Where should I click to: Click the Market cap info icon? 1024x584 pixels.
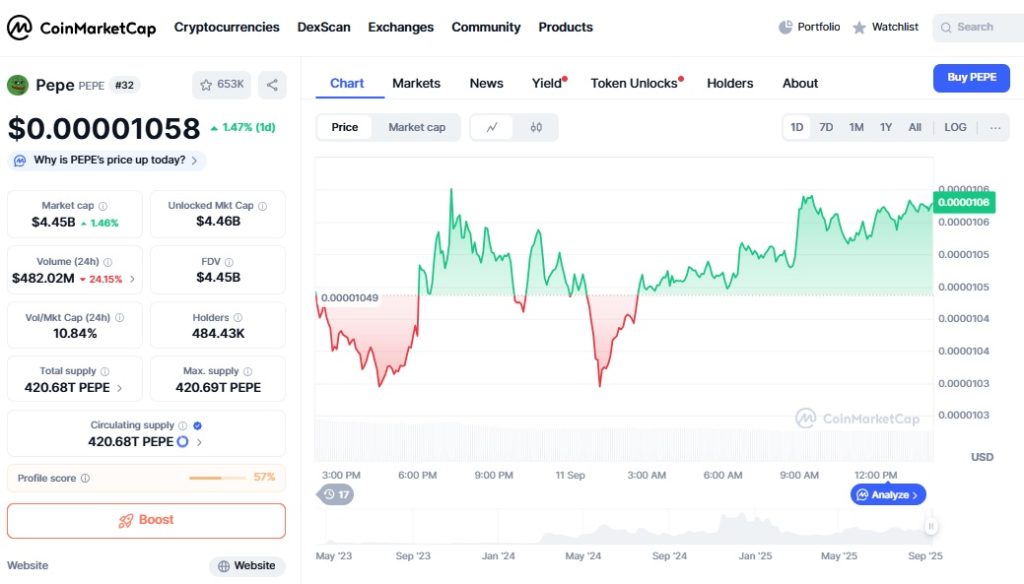click(x=103, y=206)
